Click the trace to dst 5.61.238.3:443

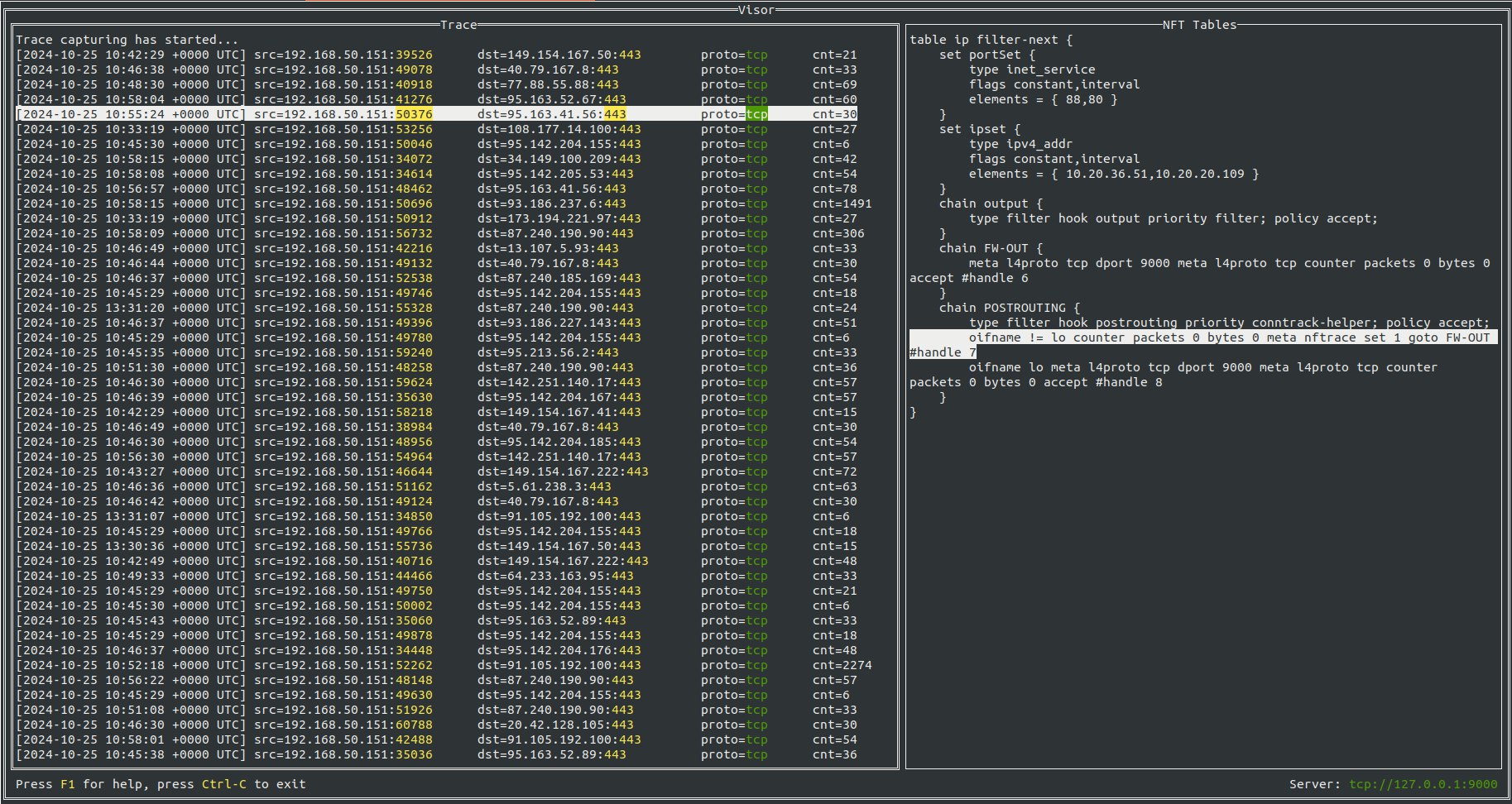coord(437,486)
